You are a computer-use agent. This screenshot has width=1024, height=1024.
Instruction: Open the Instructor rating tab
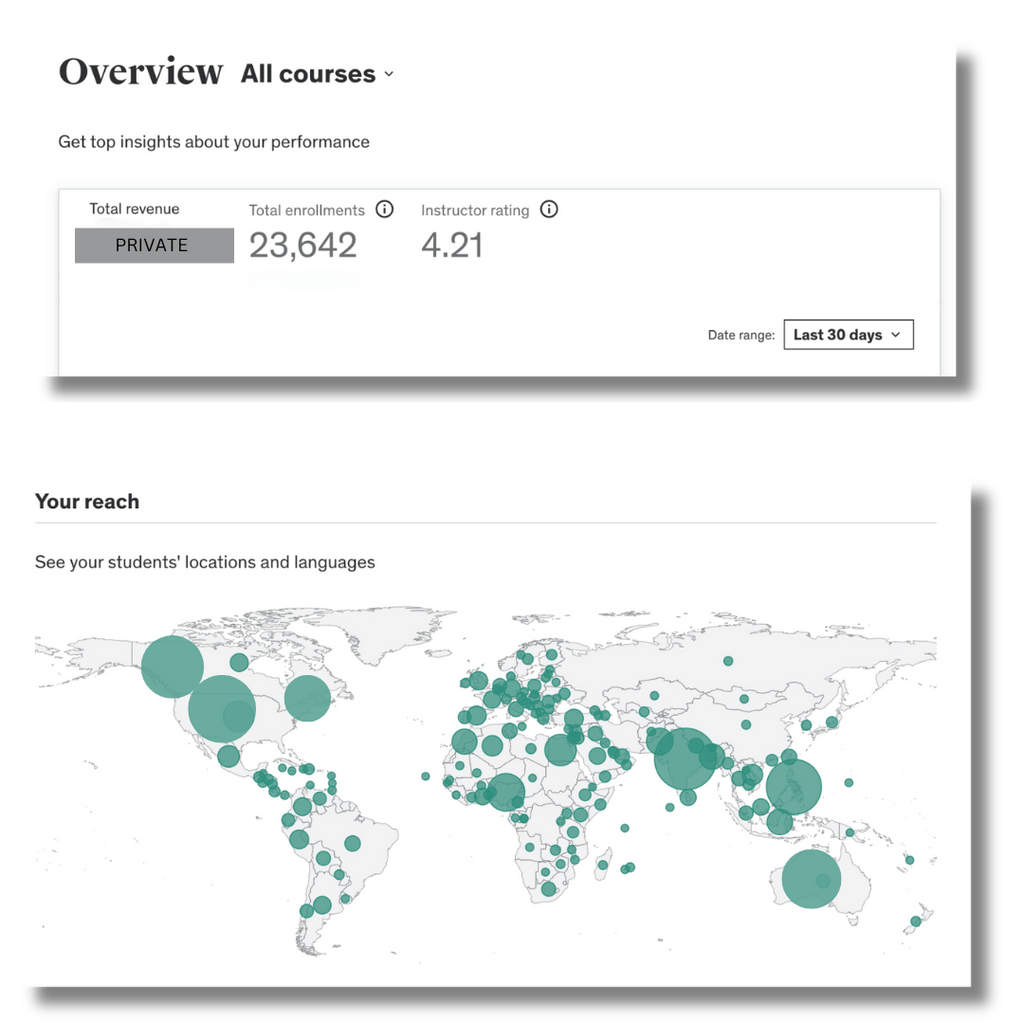pyautogui.click(x=474, y=210)
